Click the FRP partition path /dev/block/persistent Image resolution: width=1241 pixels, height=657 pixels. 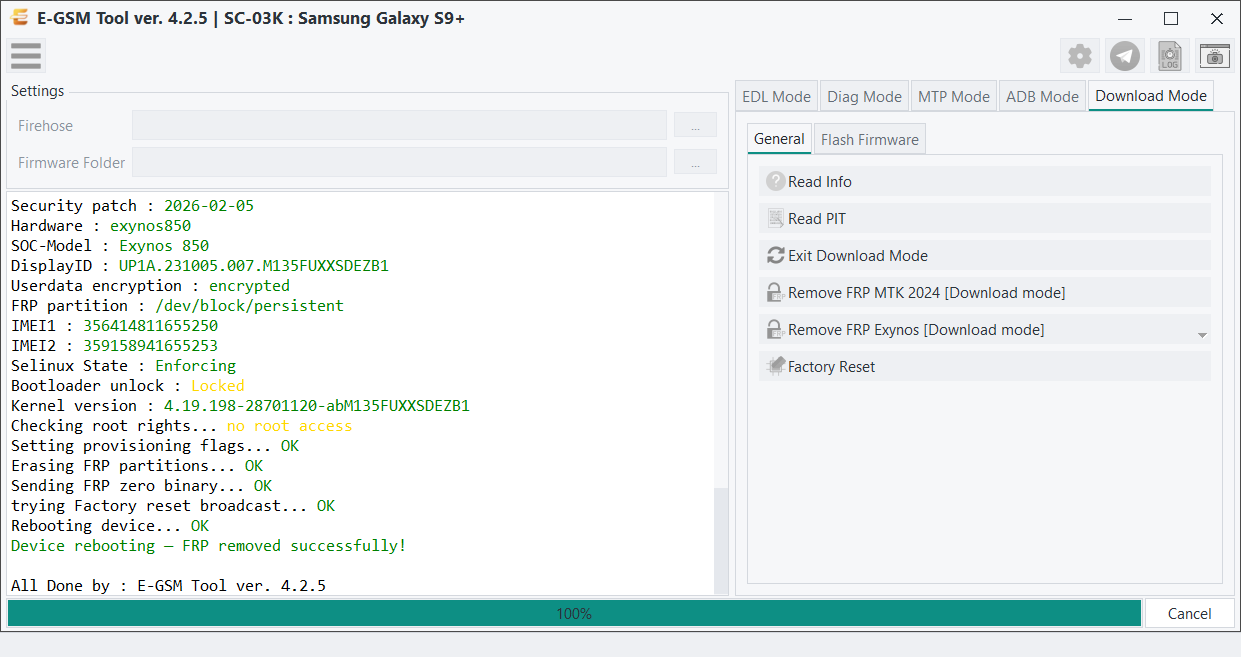(x=249, y=305)
